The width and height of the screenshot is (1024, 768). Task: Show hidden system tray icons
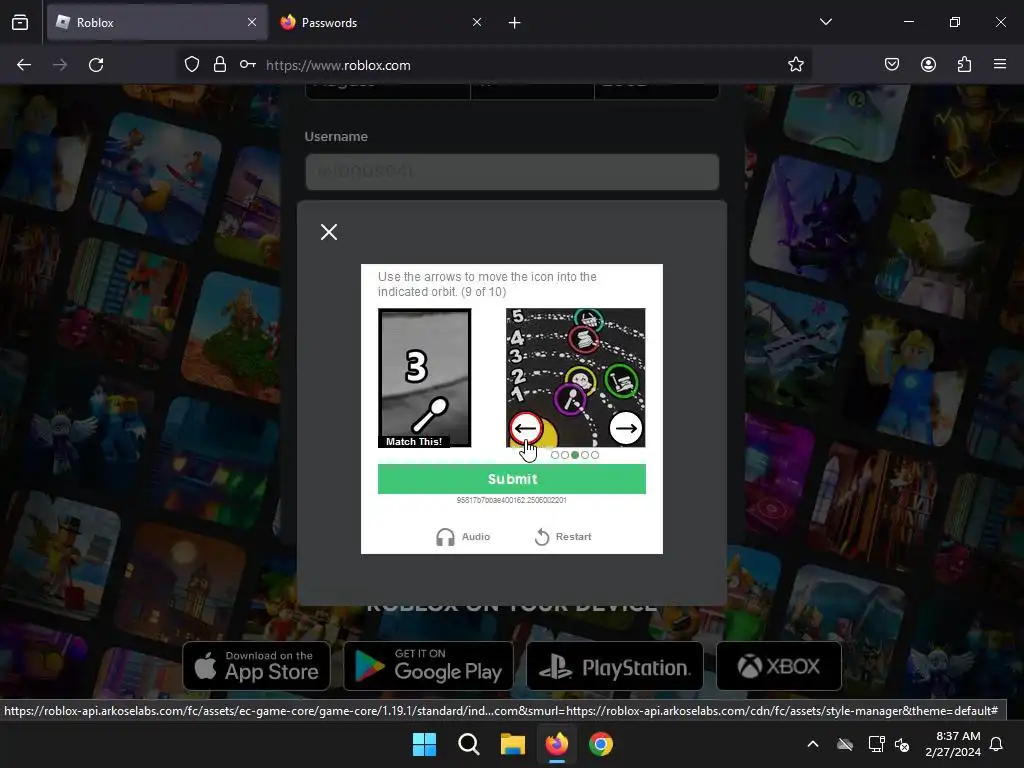click(x=813, y=744)
